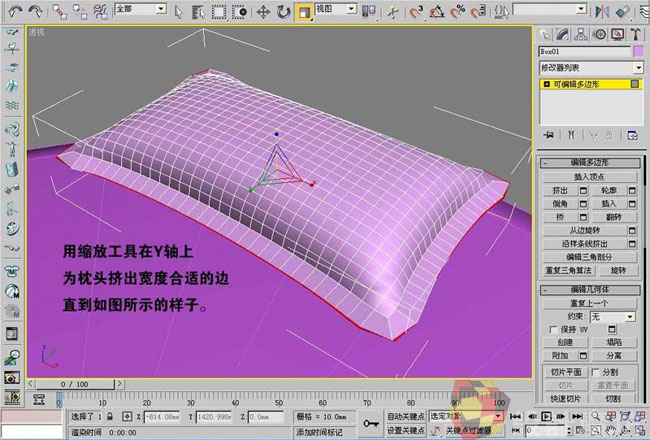Activate the Select and Move tool
The image size is (650, 440).
pyautogui.click(x=263, y=12)
